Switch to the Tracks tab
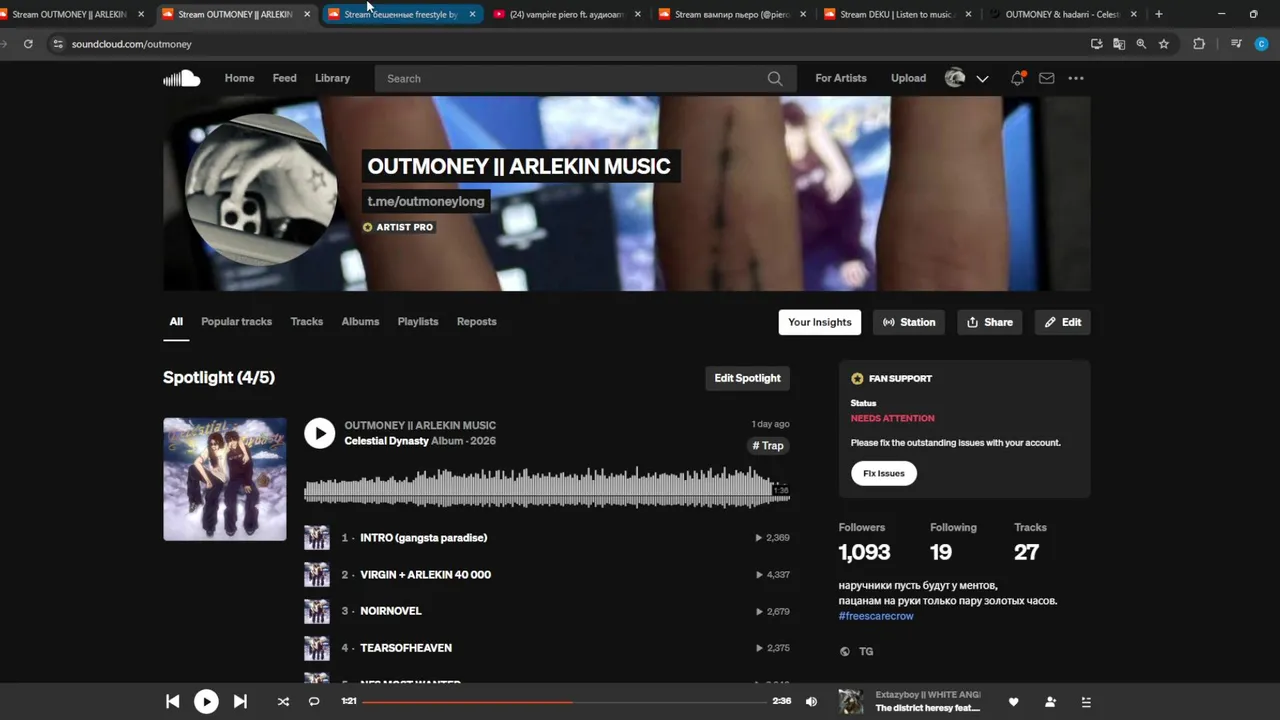This screenshot has width=1280, height=720. click(307, 322)
